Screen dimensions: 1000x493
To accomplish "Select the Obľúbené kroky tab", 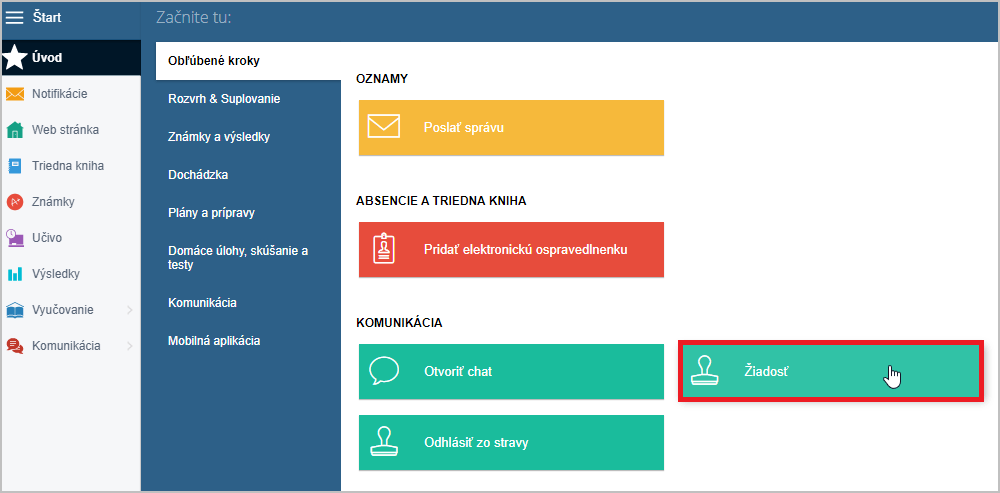I will click(214, 61).
